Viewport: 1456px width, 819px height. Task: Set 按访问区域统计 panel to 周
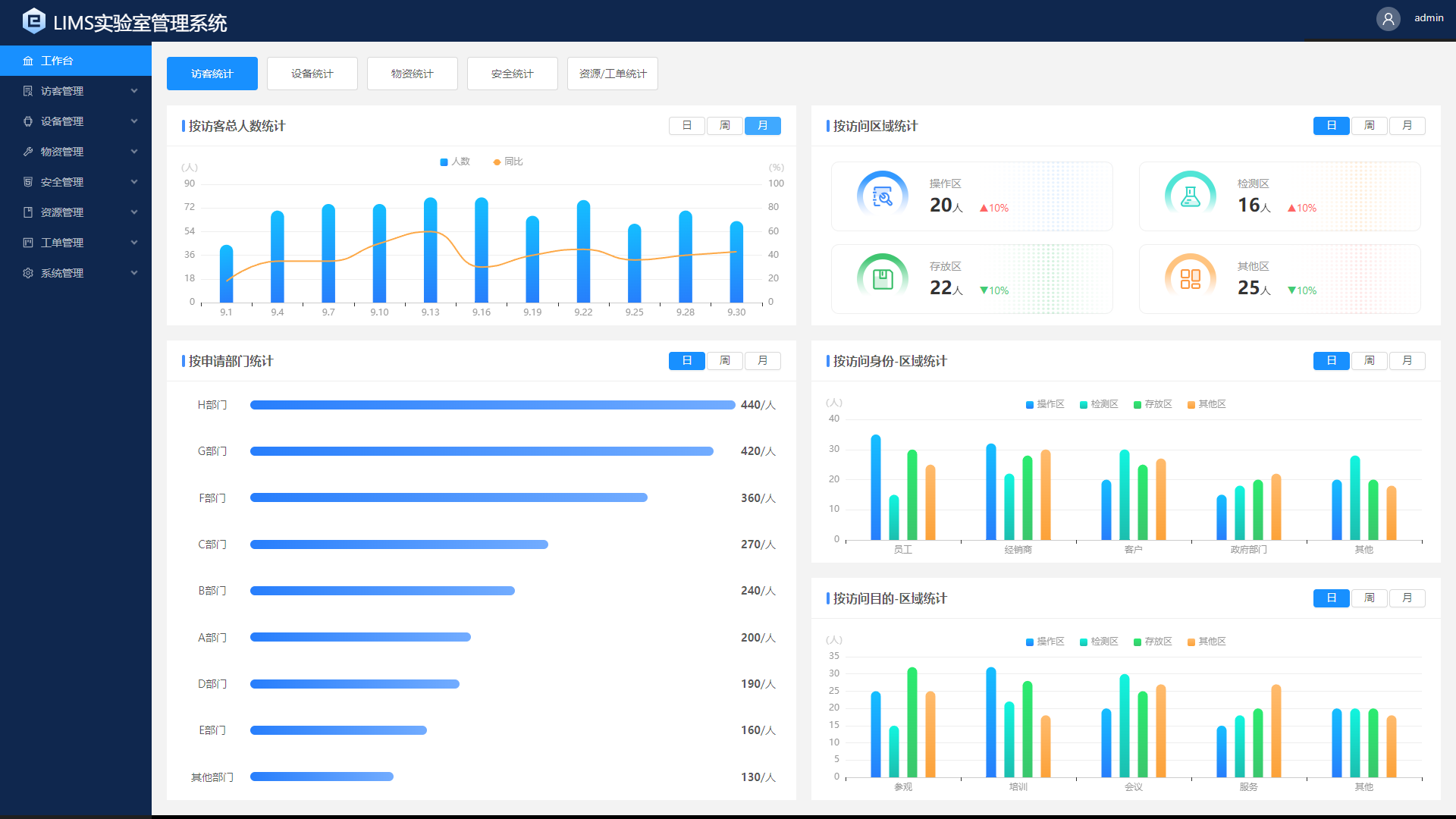tap(1369, 126)
